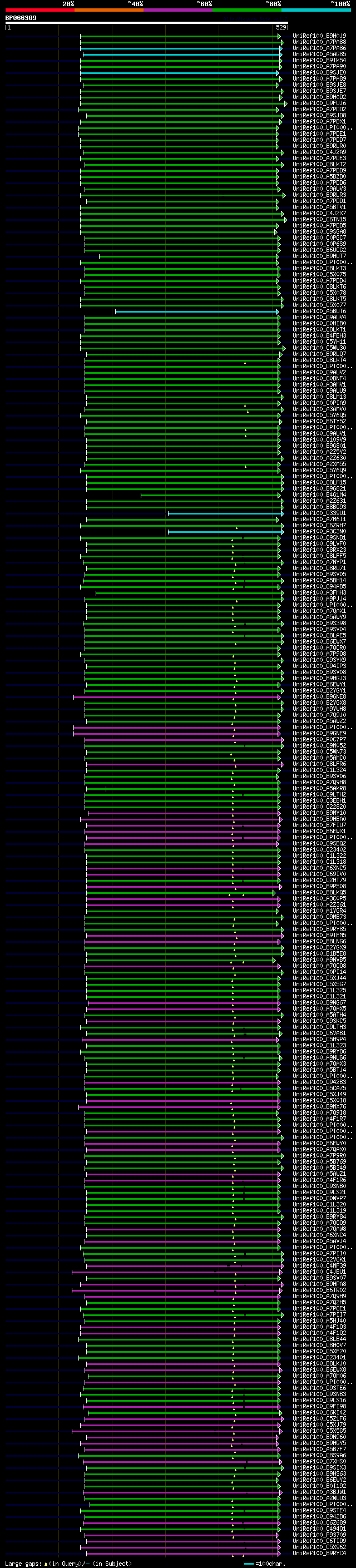Screen dimensions: 356x1568
Task: Select the UniRef100_Q7XHS0 label
Action: click(x=319, y=1461)
